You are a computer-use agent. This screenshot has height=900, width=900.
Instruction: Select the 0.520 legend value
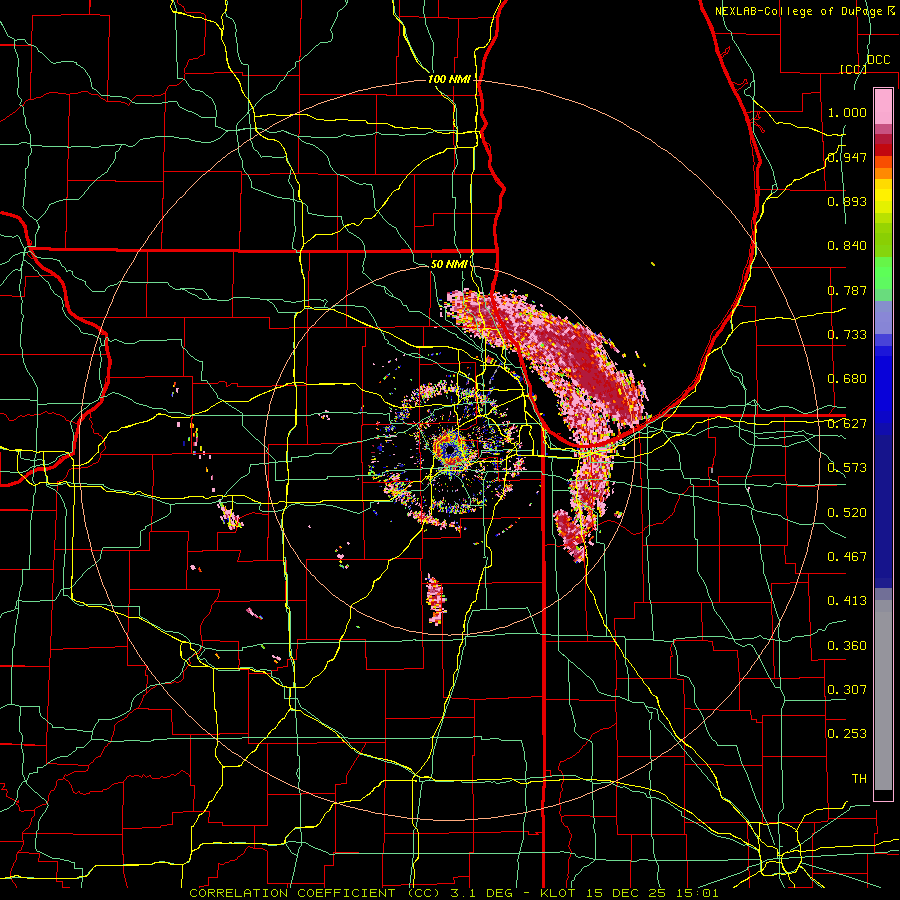tap(847, 513)
